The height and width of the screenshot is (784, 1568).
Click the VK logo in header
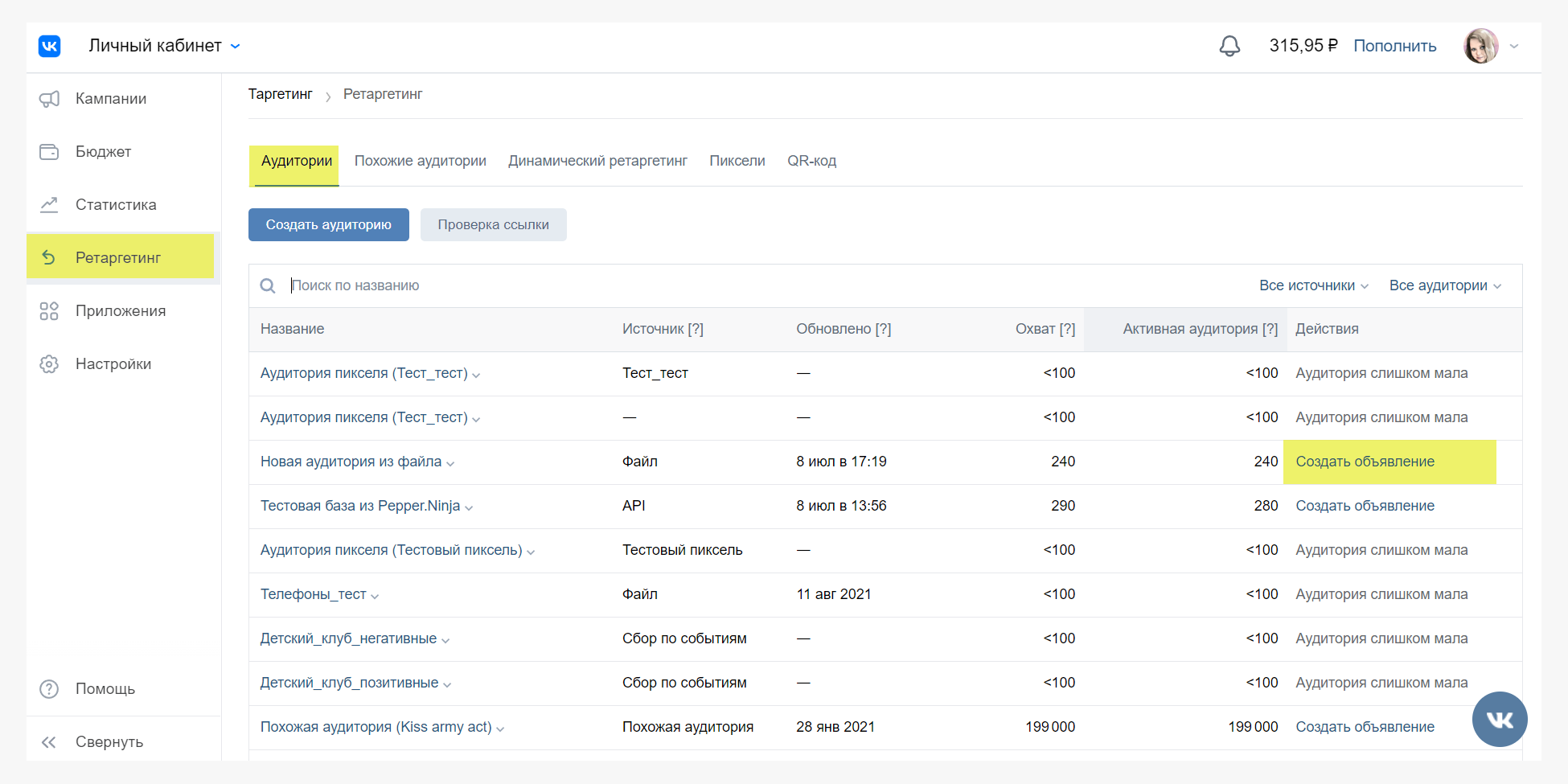[x=49, y=46]
